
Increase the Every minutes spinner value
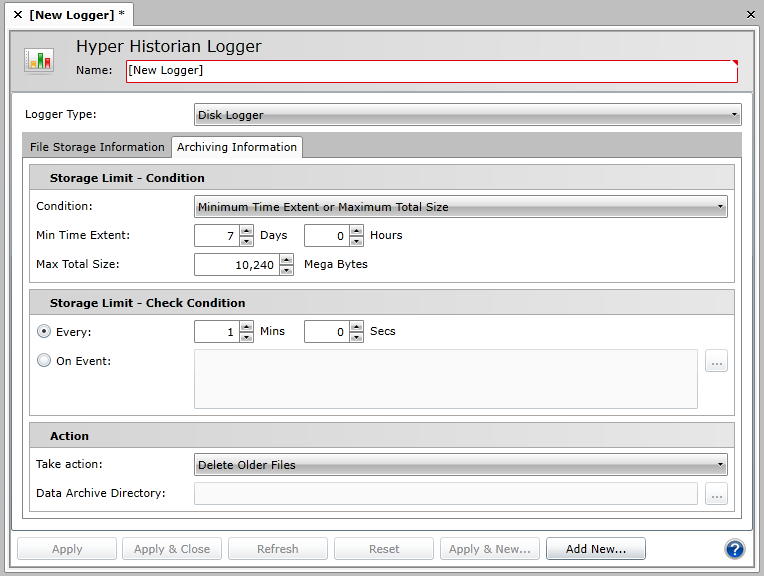pos(247,326)
